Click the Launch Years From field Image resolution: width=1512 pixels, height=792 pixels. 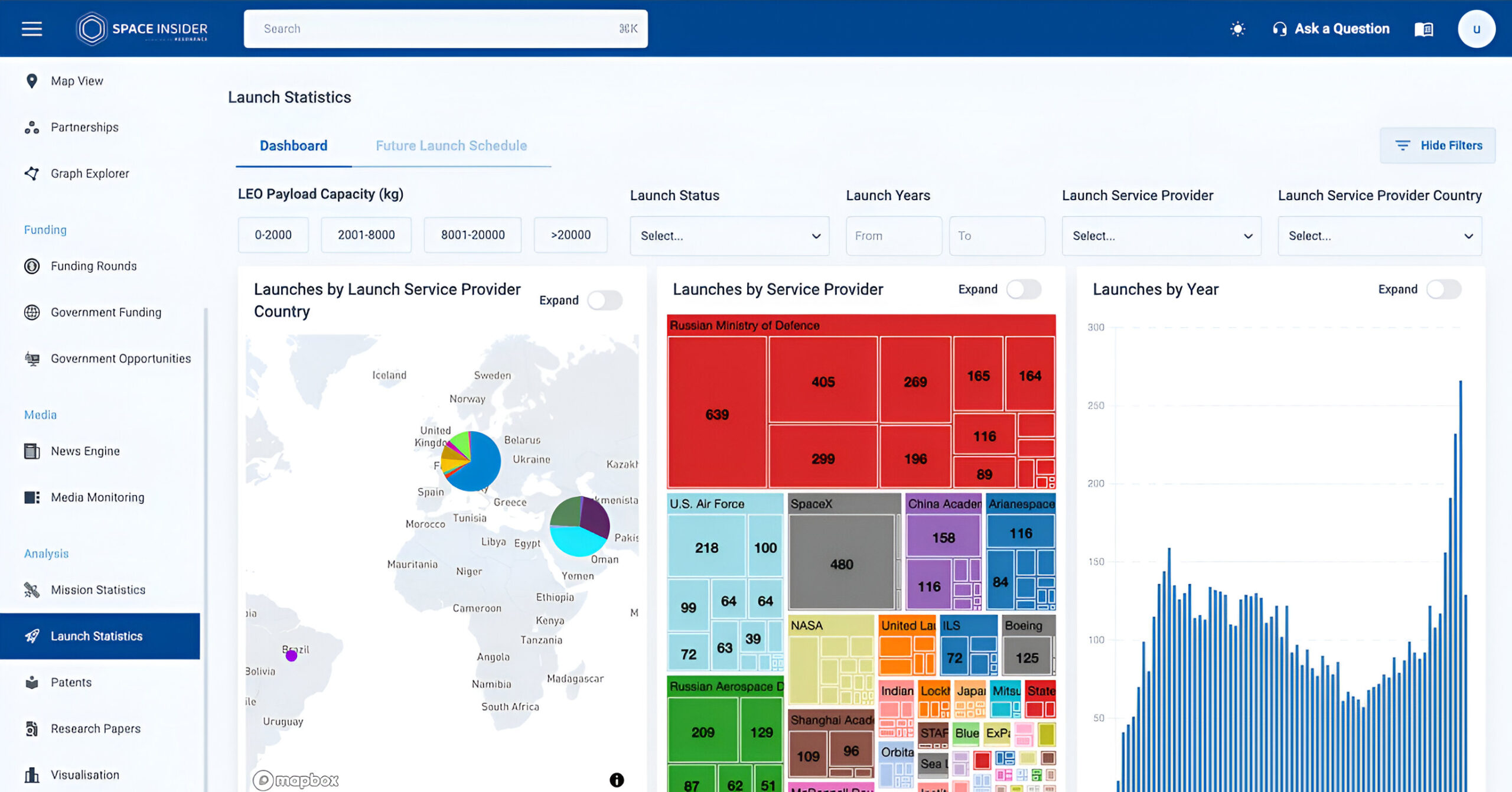pyautogui.click(x=894, y=236)
